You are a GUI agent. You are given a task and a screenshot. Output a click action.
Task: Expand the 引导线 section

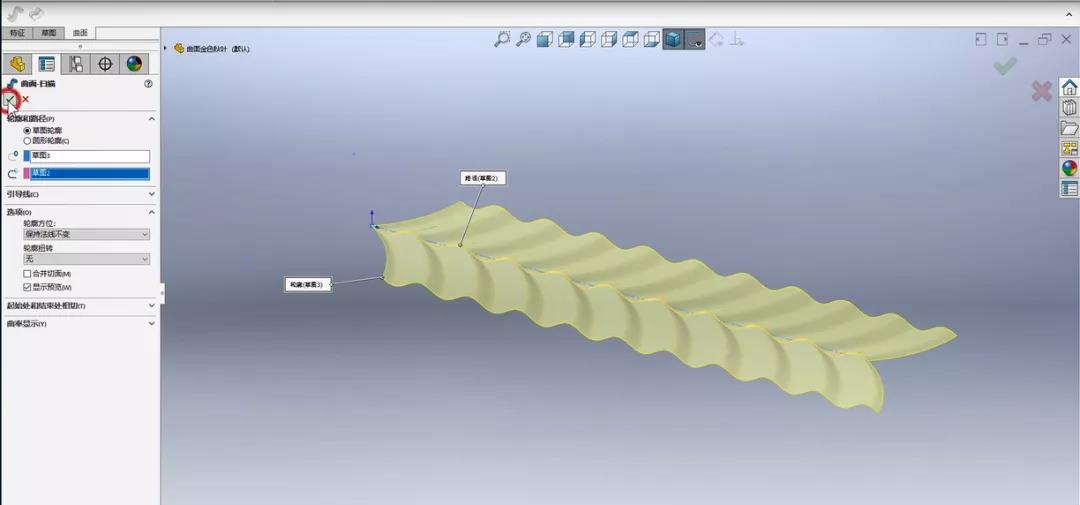pyautogui.click(x=152, y=194)
